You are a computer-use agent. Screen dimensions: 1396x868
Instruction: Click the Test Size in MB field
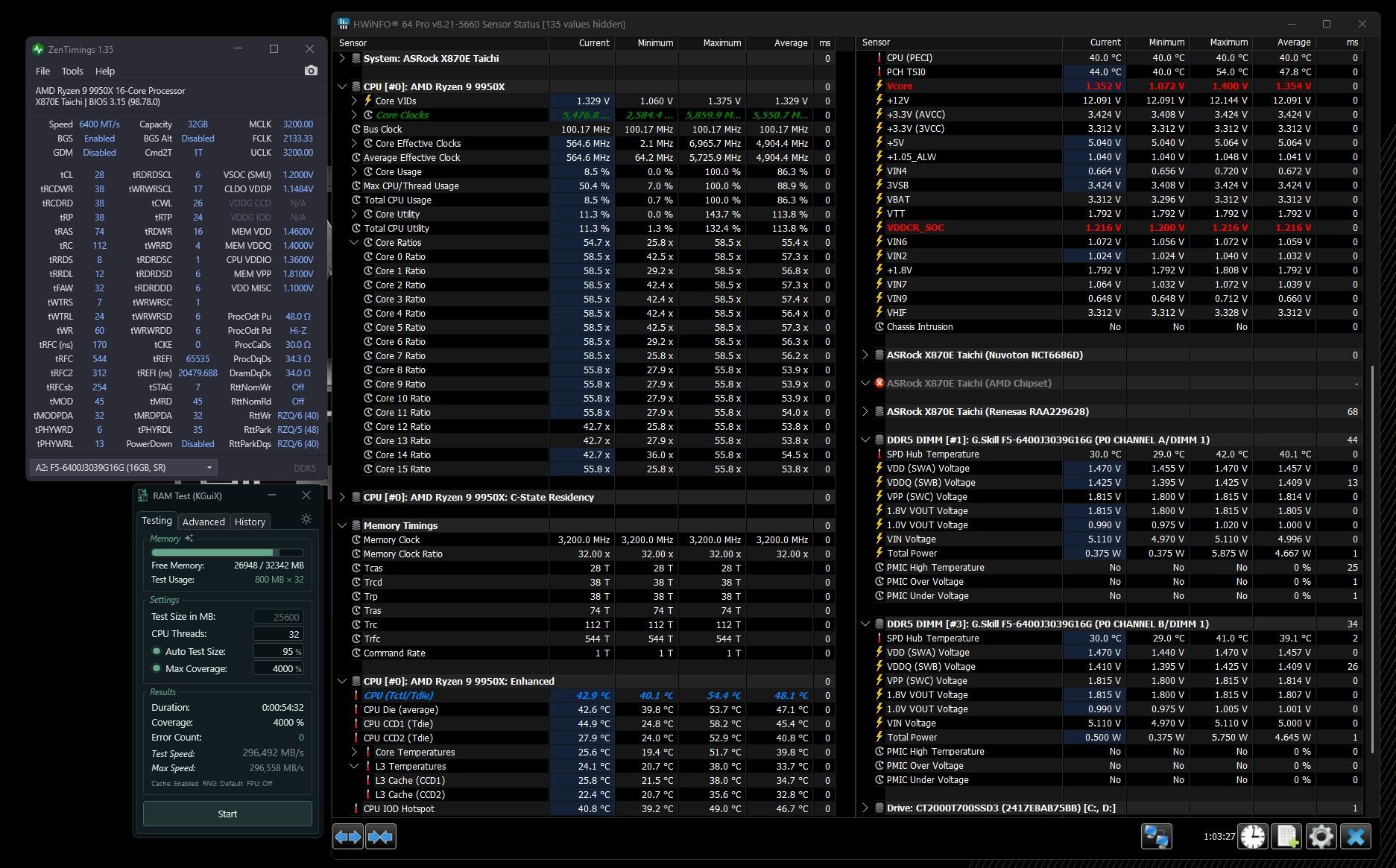pos(278,617)
